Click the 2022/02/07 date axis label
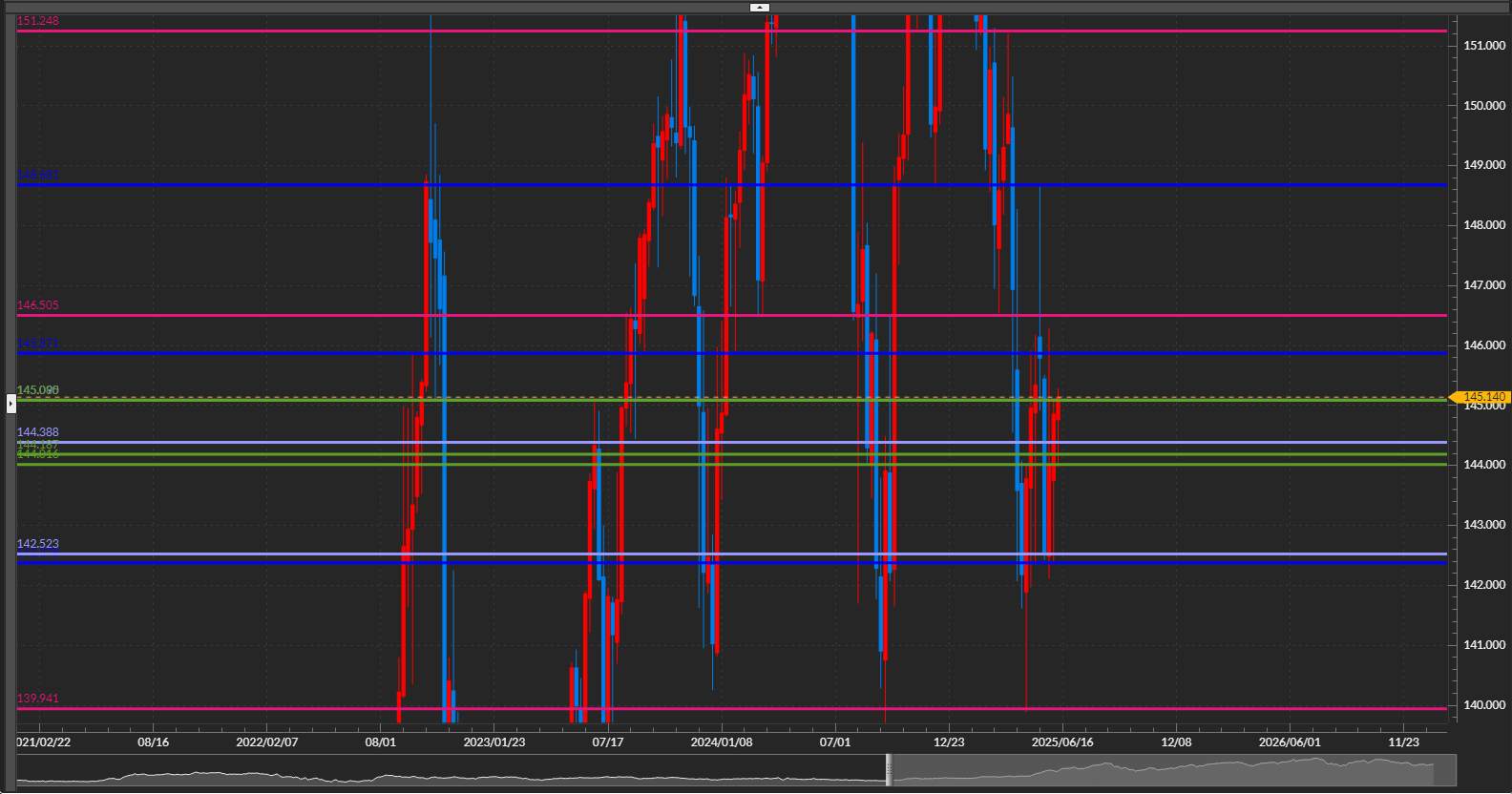1512x794 pixels. pyautogui.click(x=267, y=742)
